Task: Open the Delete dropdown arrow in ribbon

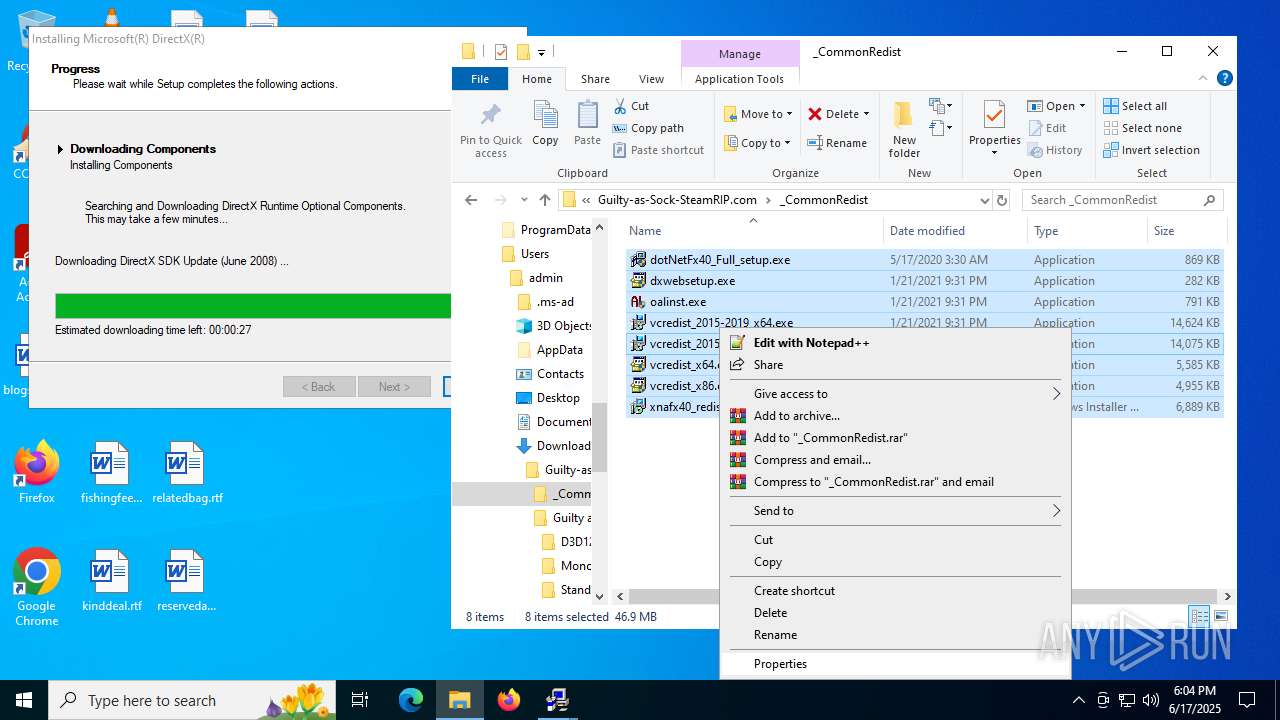Action: pyautogui.click(x=866, y=114)
